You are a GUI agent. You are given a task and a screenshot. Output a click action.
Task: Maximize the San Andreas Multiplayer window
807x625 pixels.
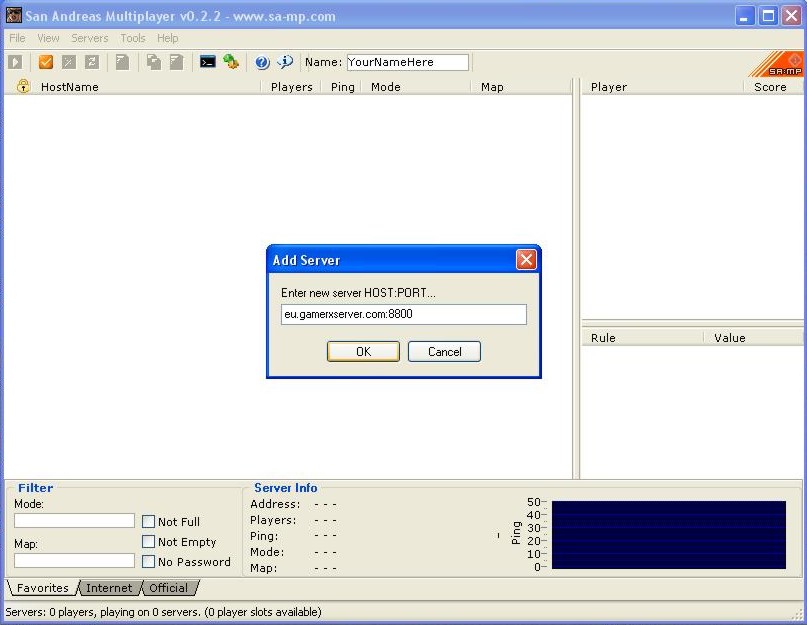click(768, 16)
